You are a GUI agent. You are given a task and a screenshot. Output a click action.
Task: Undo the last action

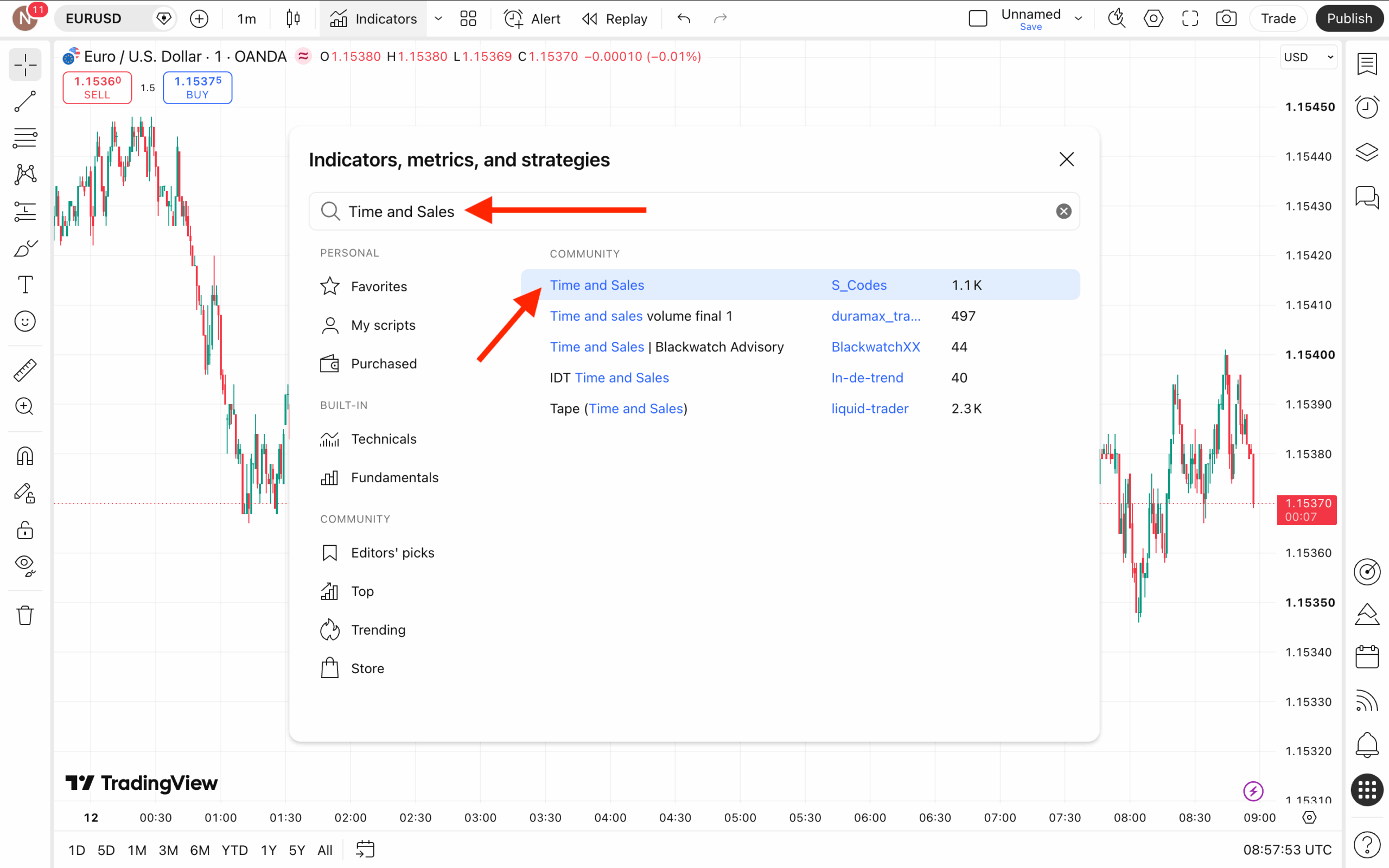click(684, 18)
